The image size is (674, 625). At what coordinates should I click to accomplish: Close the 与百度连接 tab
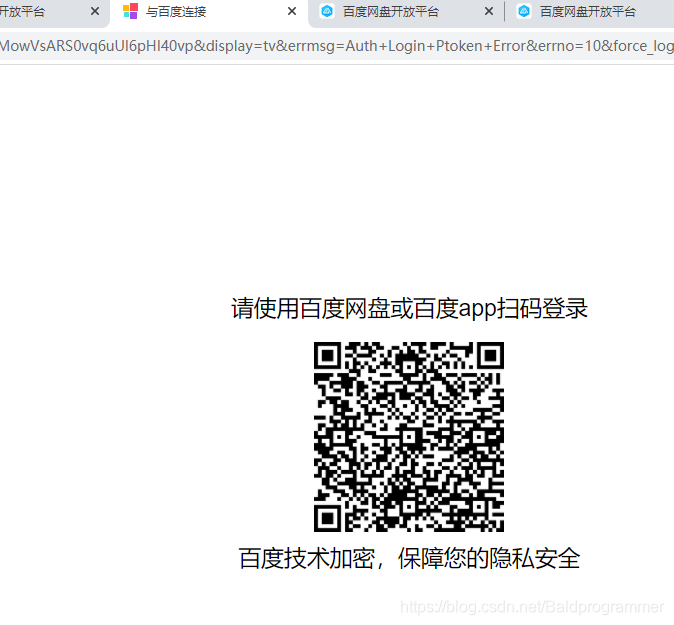coord(292,12)
